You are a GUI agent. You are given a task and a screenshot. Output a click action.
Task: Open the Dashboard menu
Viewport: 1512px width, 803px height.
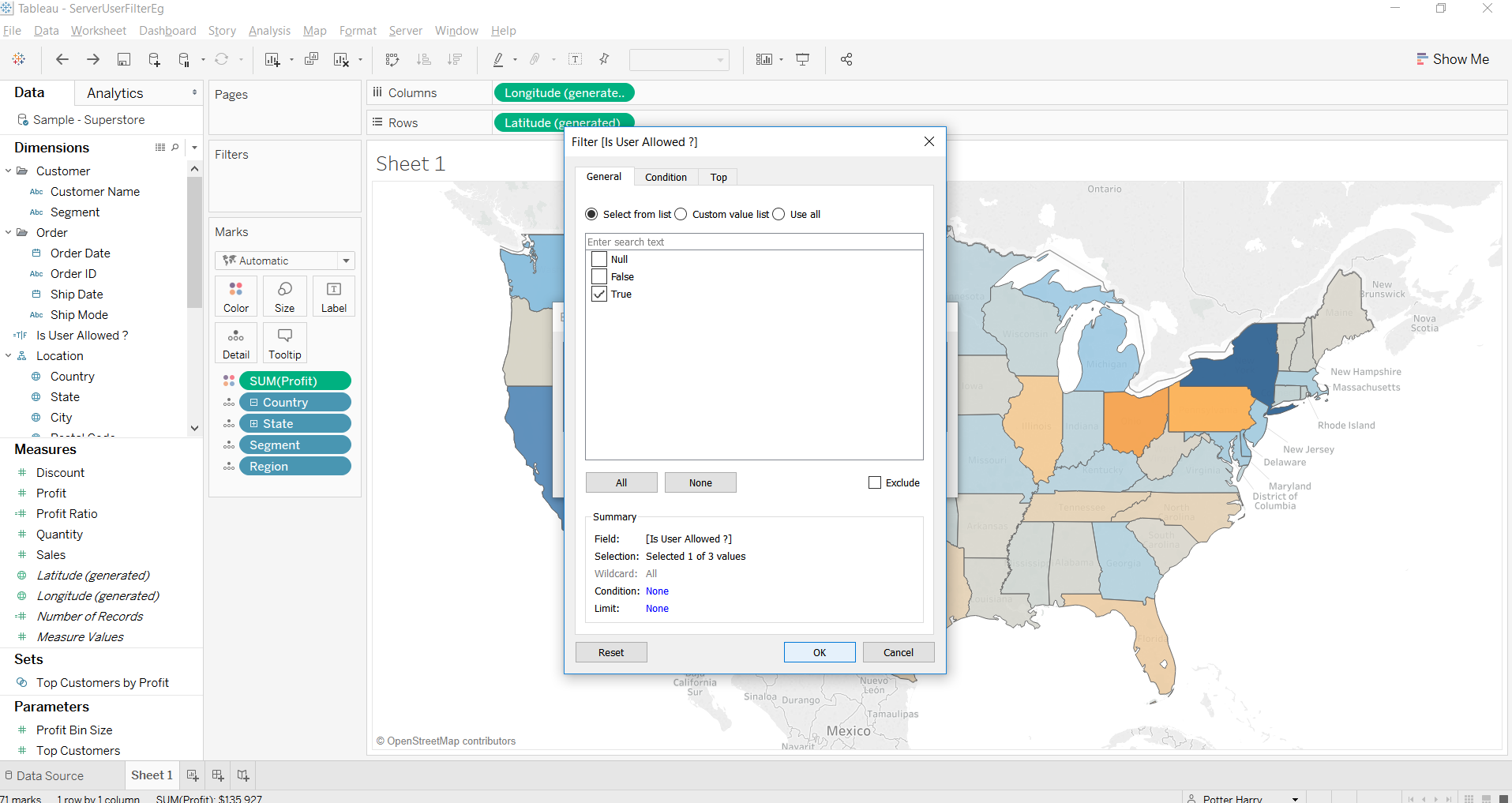click(167, 31)
